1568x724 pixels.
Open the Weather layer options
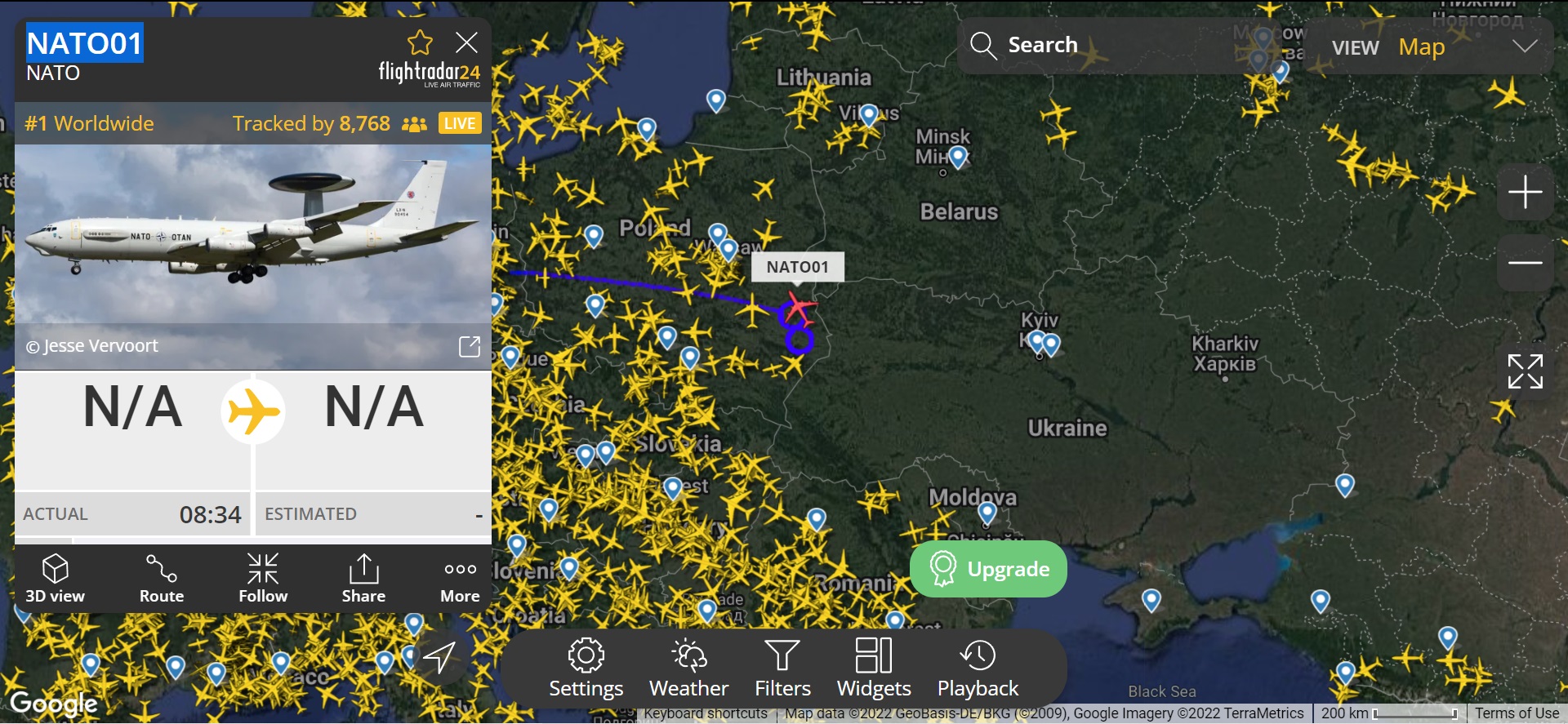pyautogui.click(x=688, y=668)
